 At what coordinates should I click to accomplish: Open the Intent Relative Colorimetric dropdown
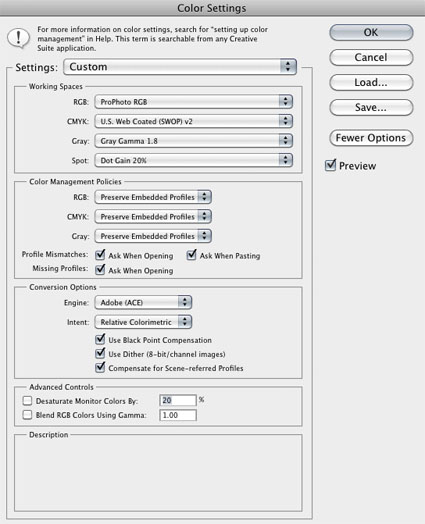point(143,322)
